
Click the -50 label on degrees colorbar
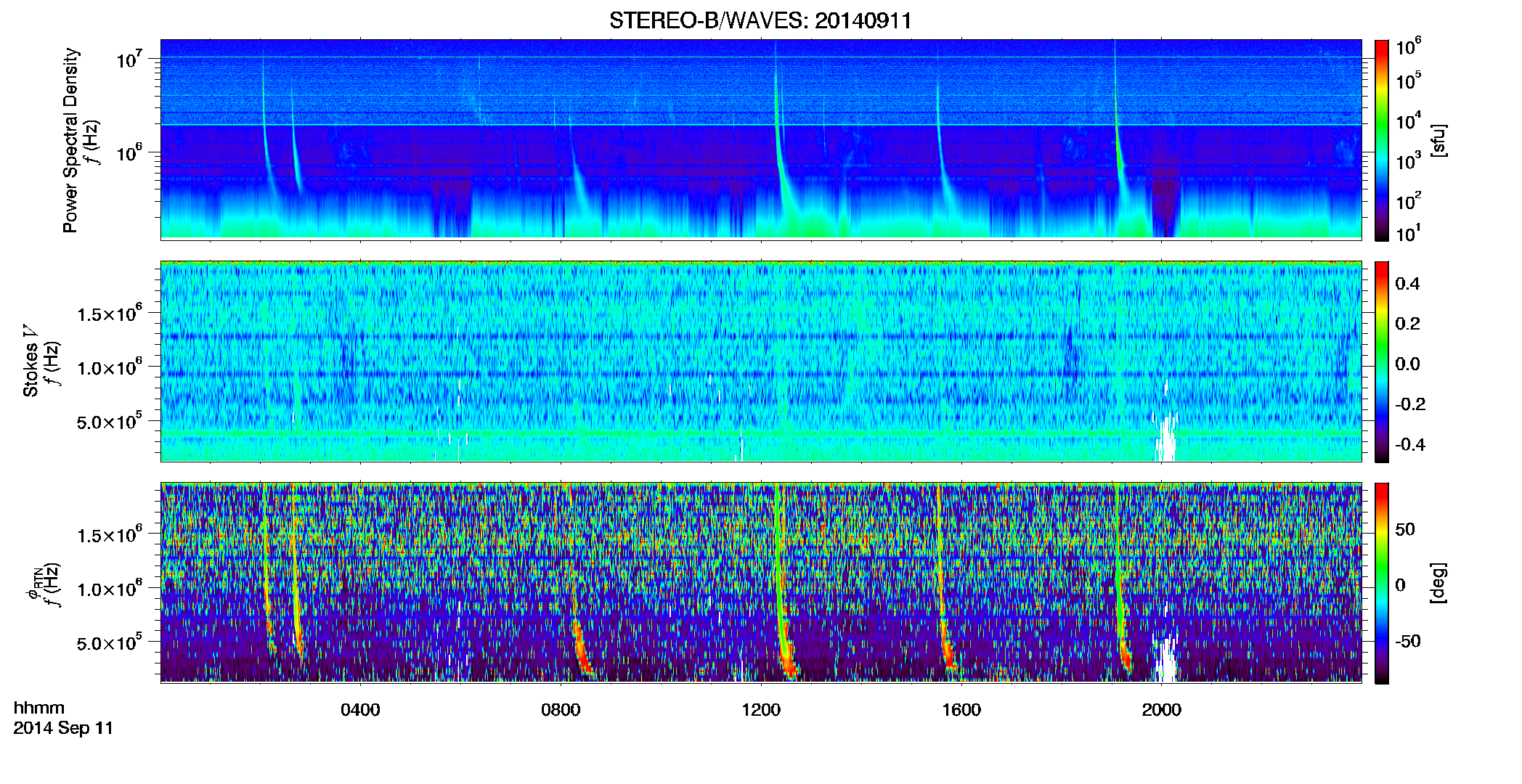1407,641
